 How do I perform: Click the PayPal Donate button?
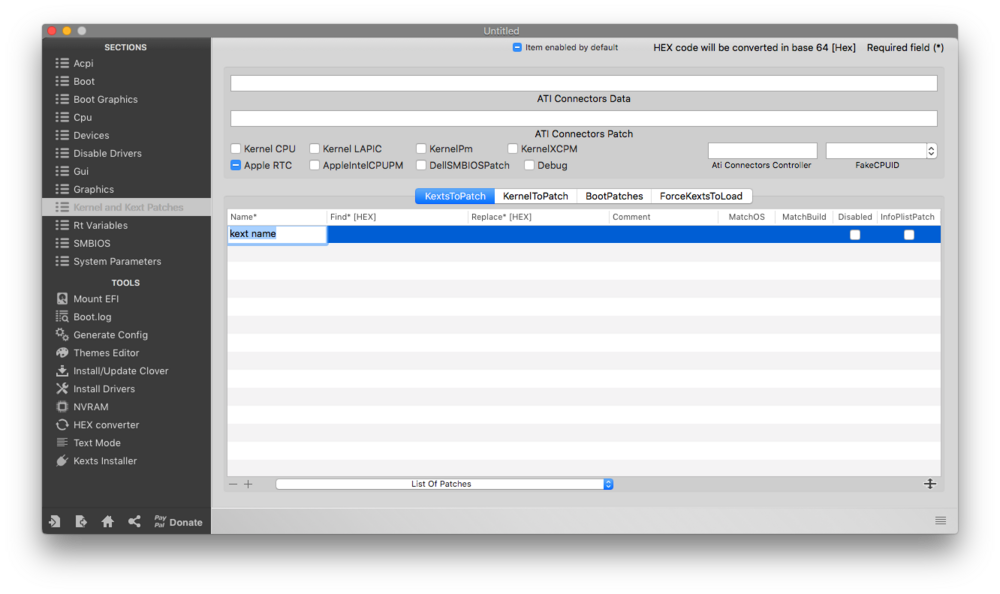pyautogui.click(x=177, y=522)
